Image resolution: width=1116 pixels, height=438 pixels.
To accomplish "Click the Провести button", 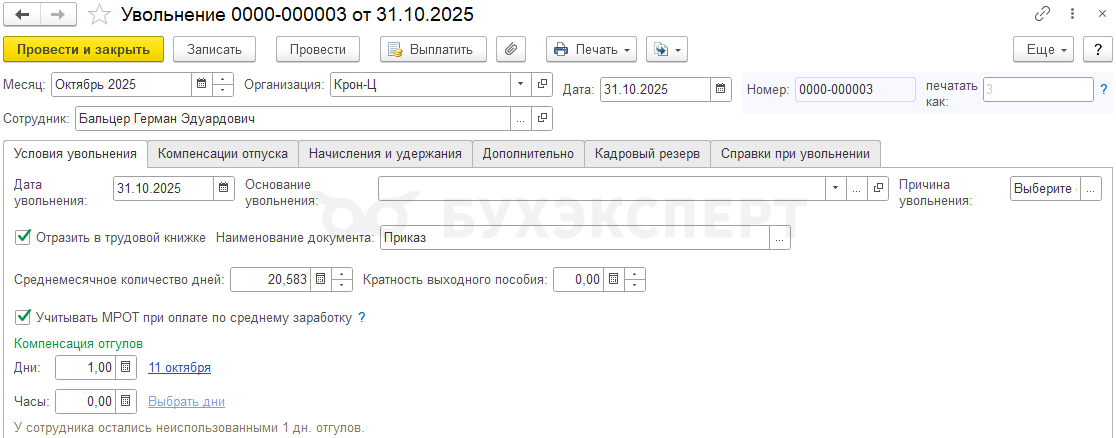I will click(317, 50).
